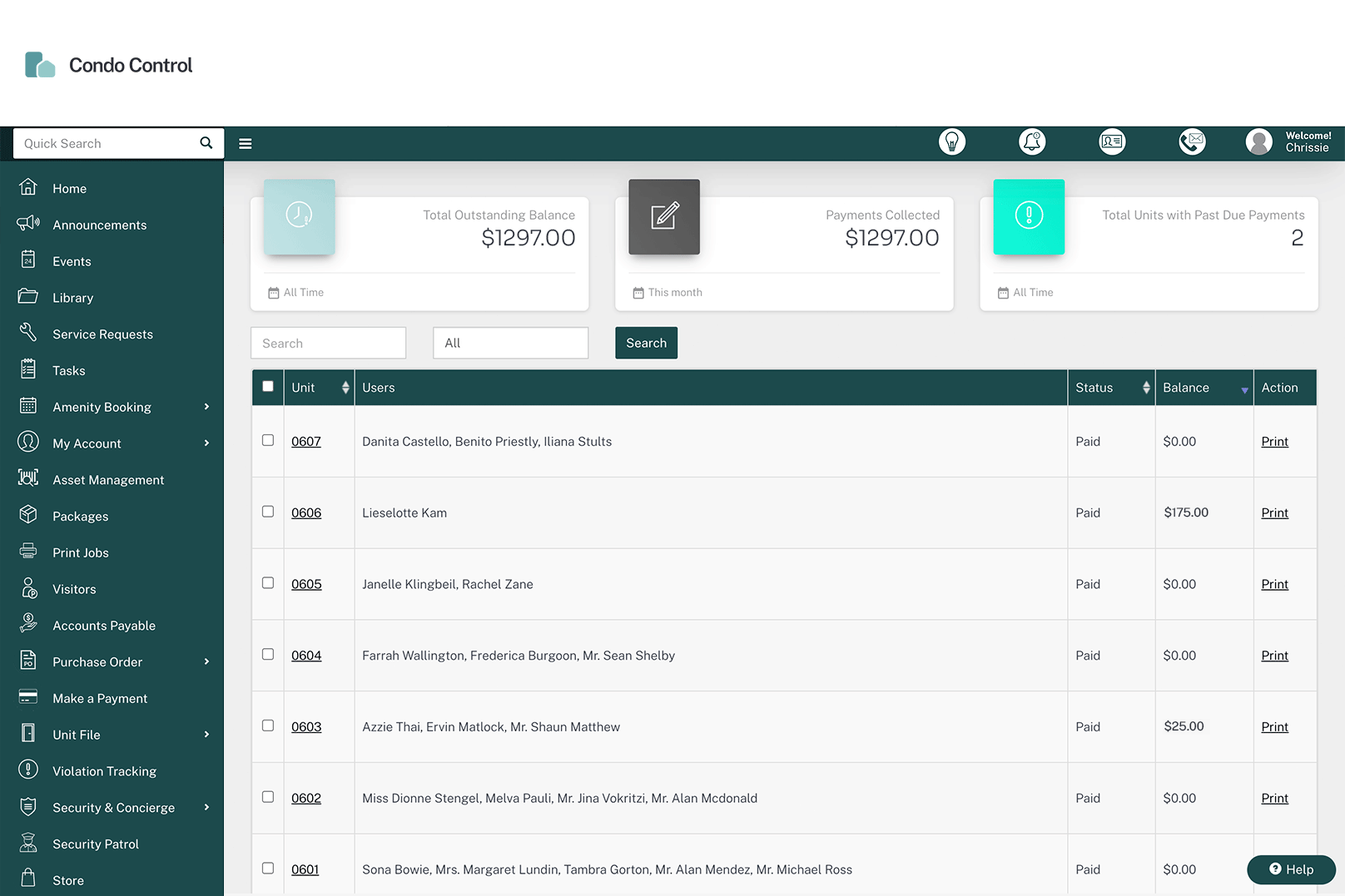Toggle the select-all checkbox in table header
1345x896 pixels.
point(268,387)
